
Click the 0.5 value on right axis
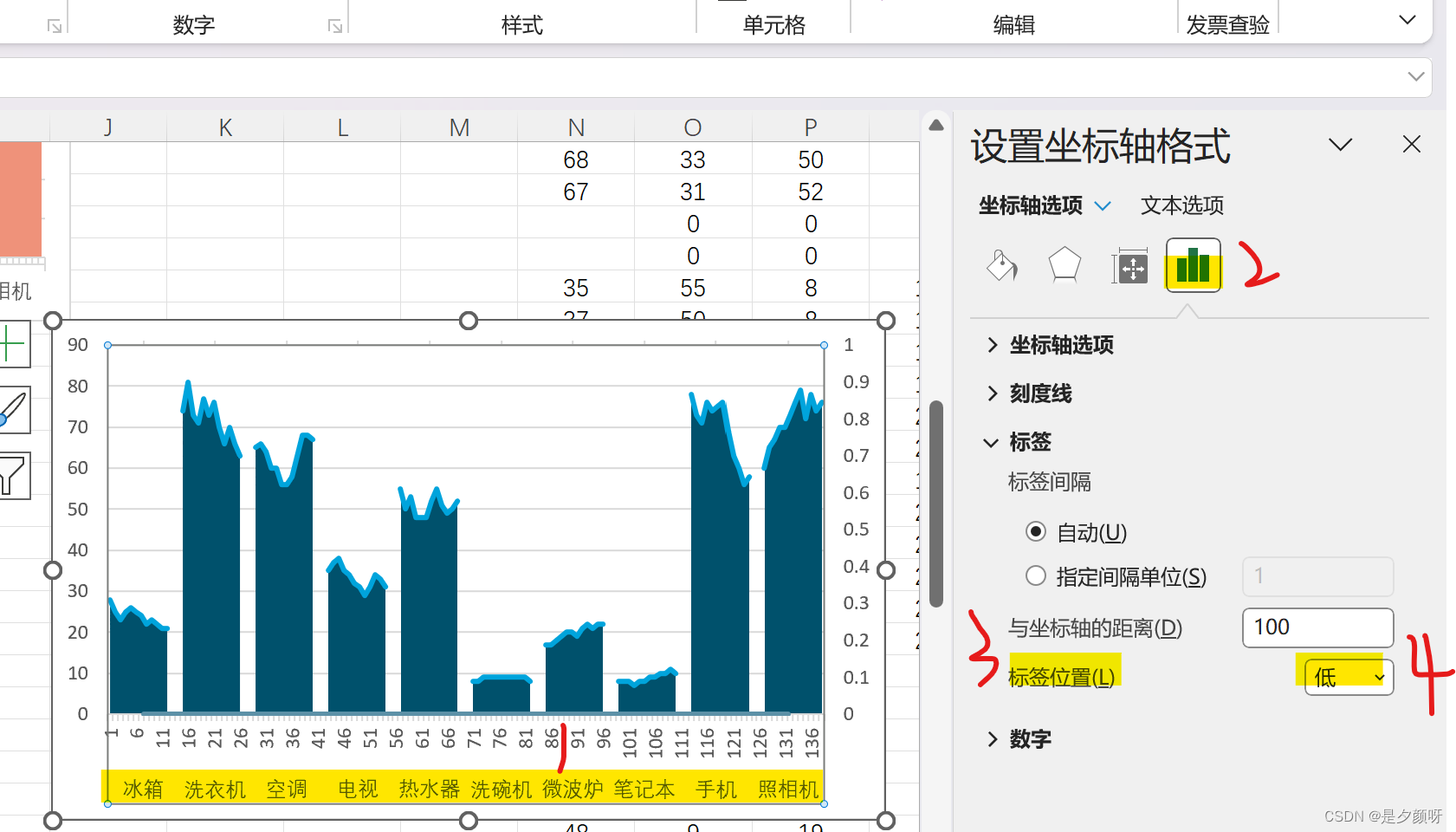point(856,529)
